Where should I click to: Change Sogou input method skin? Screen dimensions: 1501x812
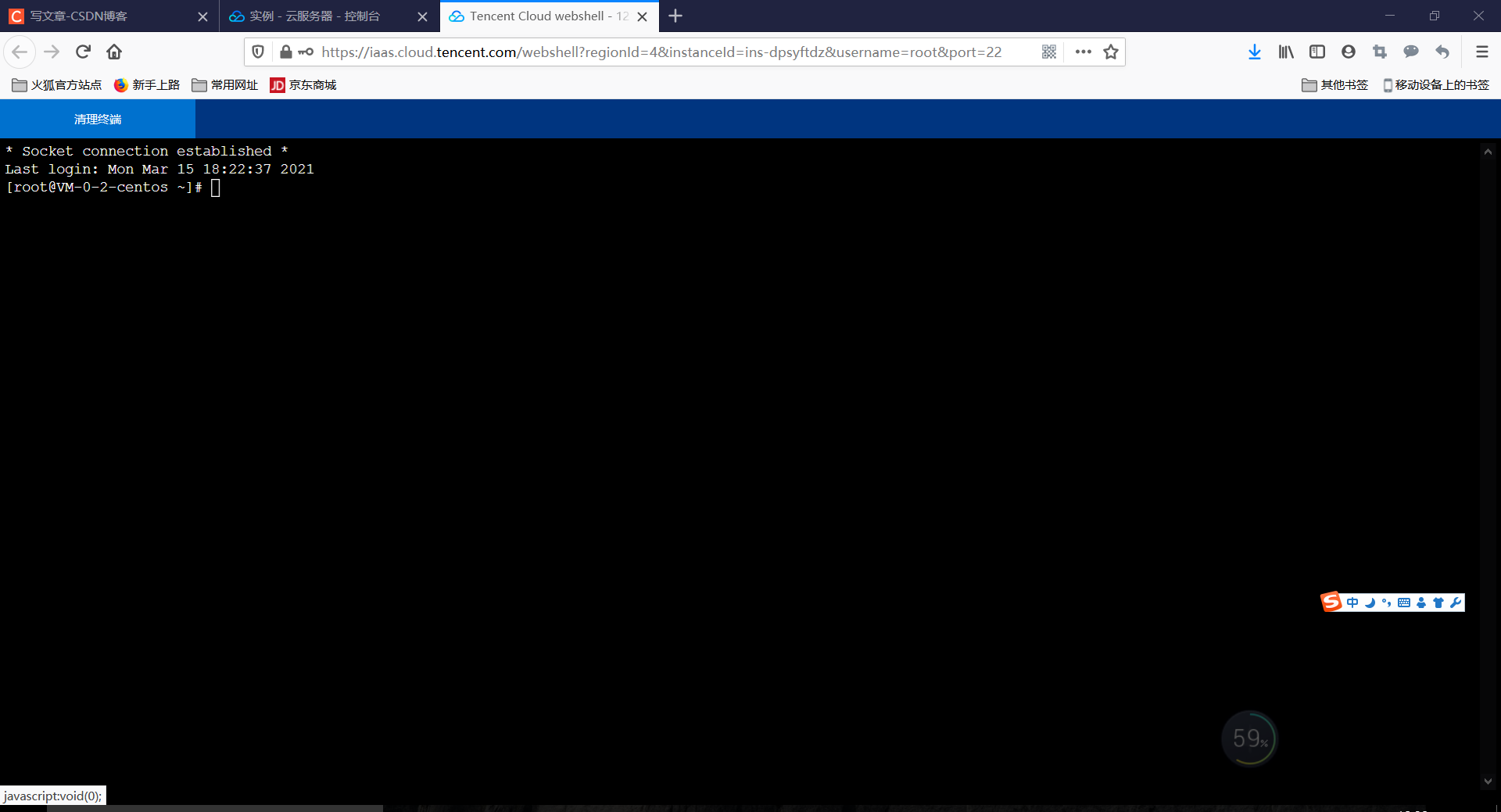point(1438,602)
